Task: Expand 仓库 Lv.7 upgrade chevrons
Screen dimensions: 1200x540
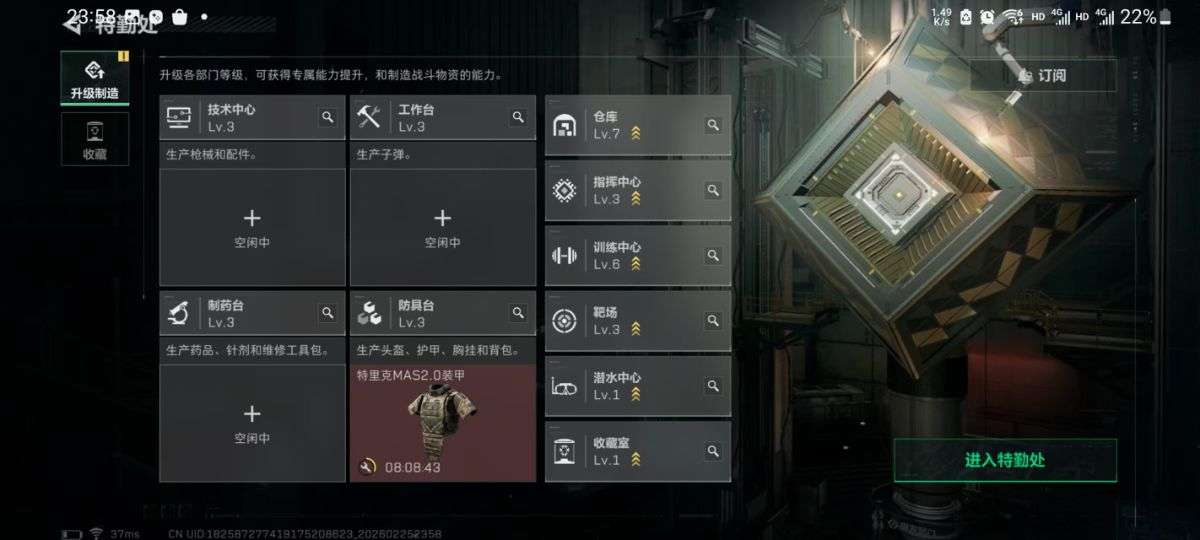Action: tap(635, 134)
